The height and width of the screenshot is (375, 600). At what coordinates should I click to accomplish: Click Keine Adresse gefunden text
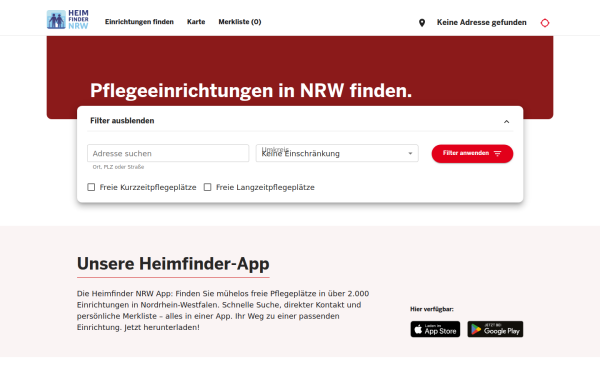click(x=481, y=22)
